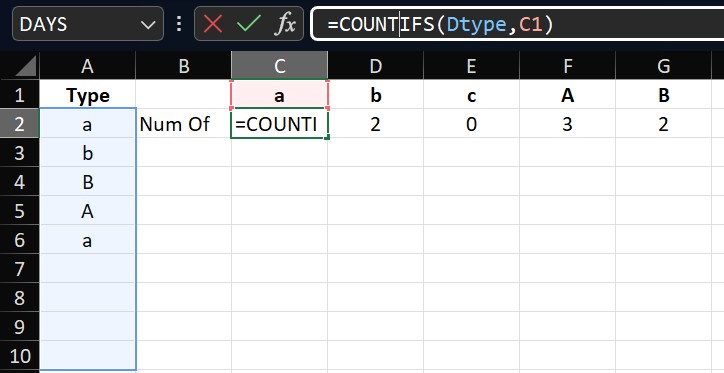Viewport: 724px width, 373px height.
Task: Click cell A5 containing uppercase A
Action: click(87, 211)
